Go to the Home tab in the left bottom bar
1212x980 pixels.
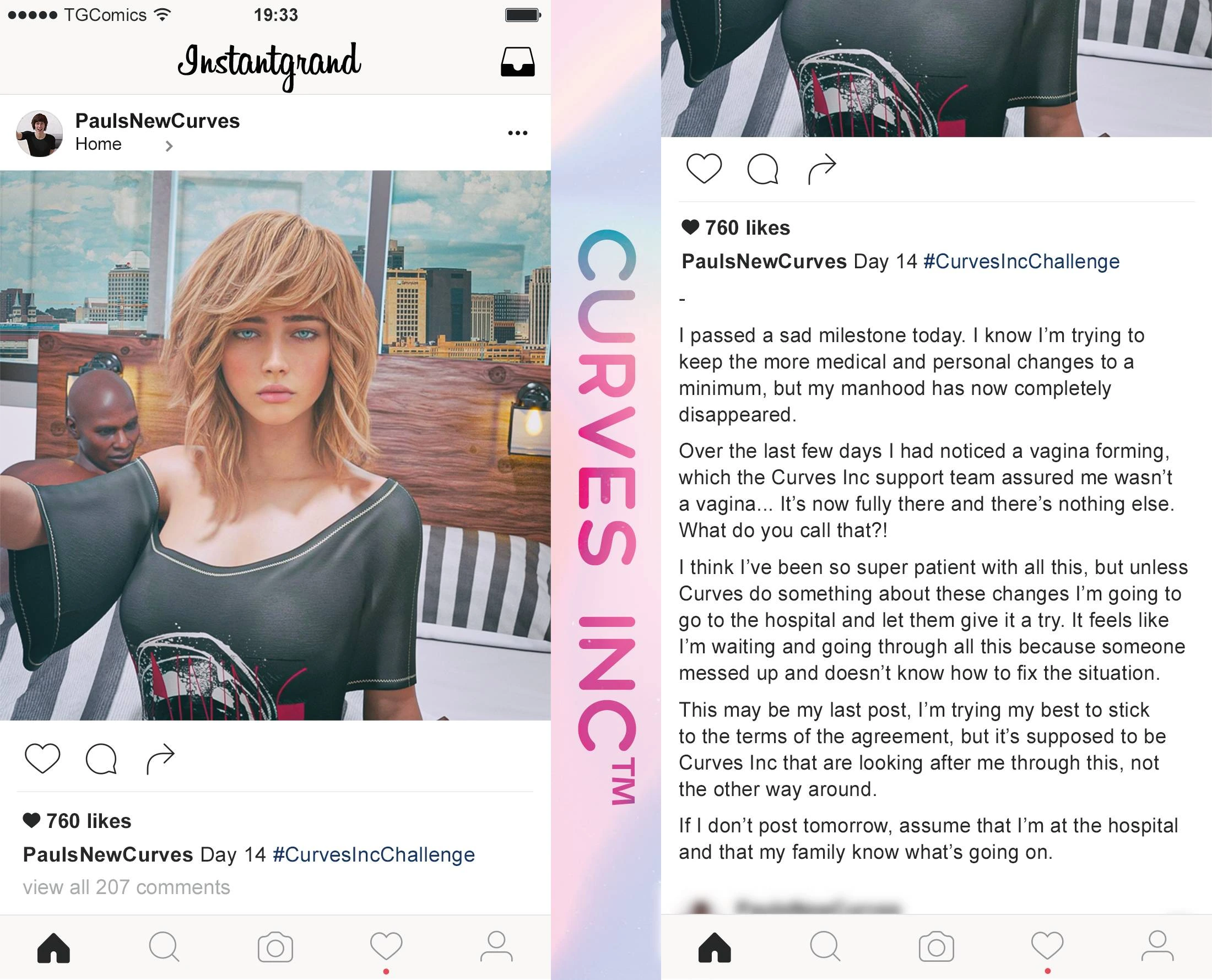pyautogui.click(x=53, y=947)
